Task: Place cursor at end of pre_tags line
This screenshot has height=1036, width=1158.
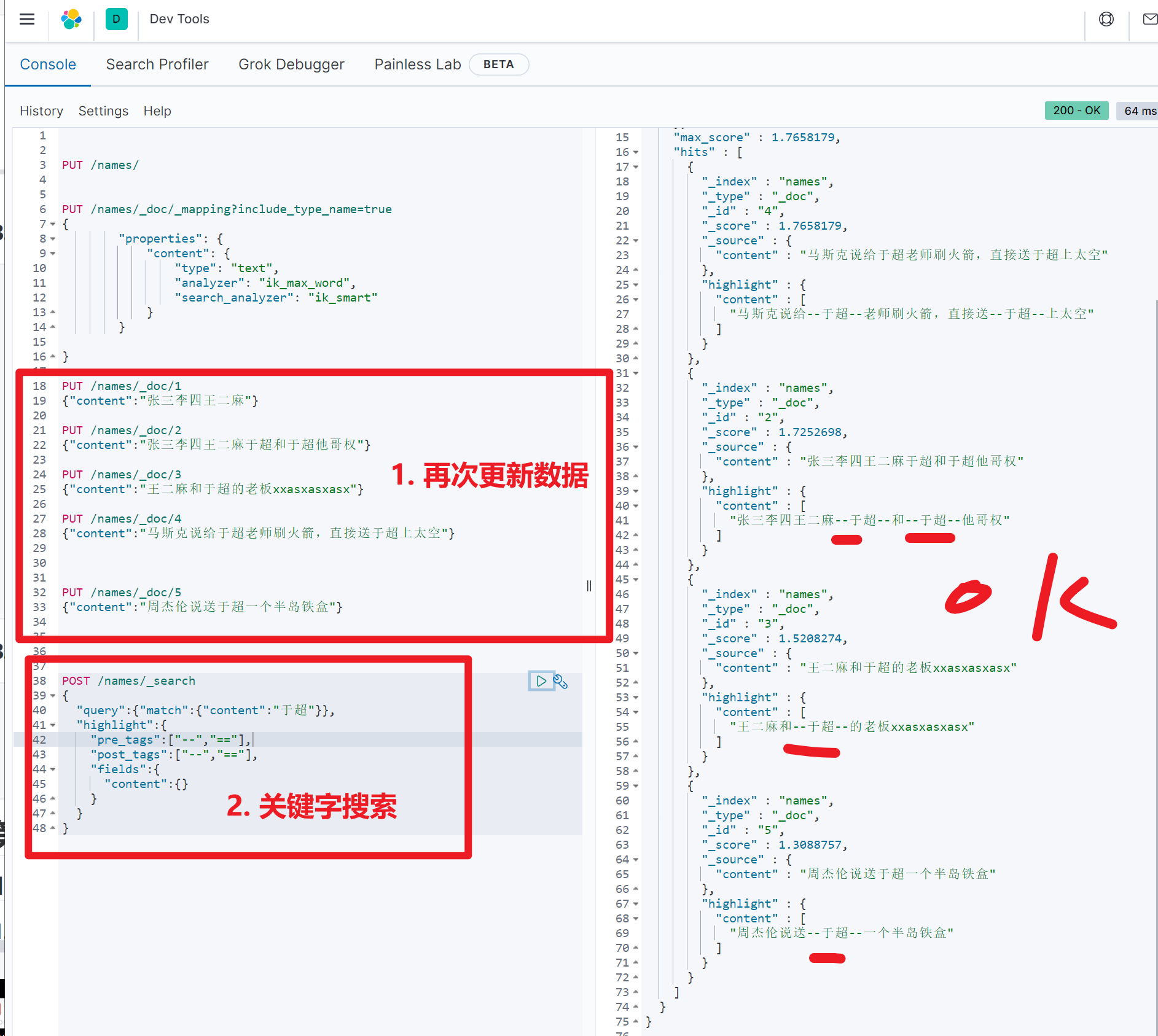Action: point(252,740)
